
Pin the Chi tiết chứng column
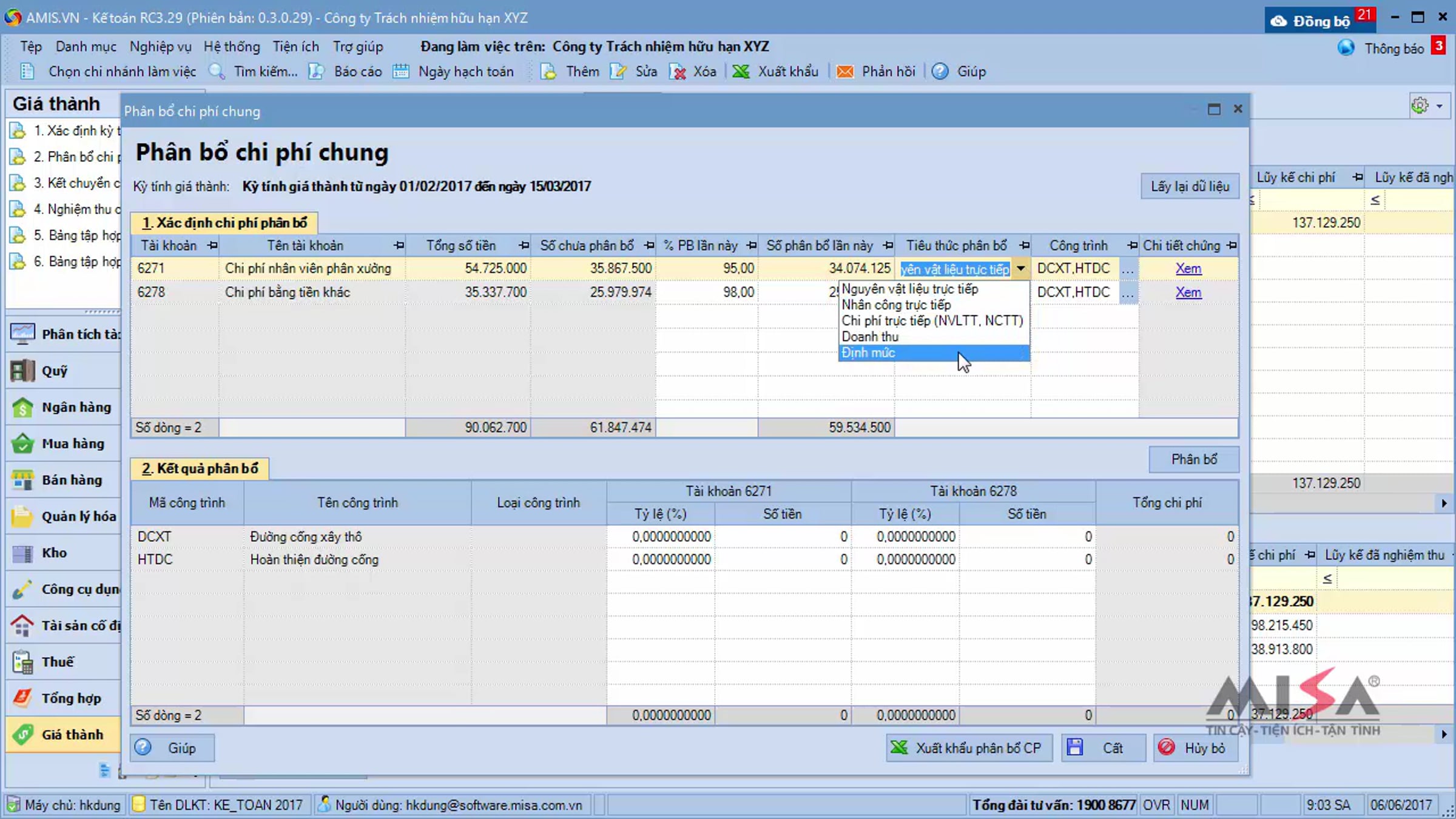click(x=1232, y=246)
